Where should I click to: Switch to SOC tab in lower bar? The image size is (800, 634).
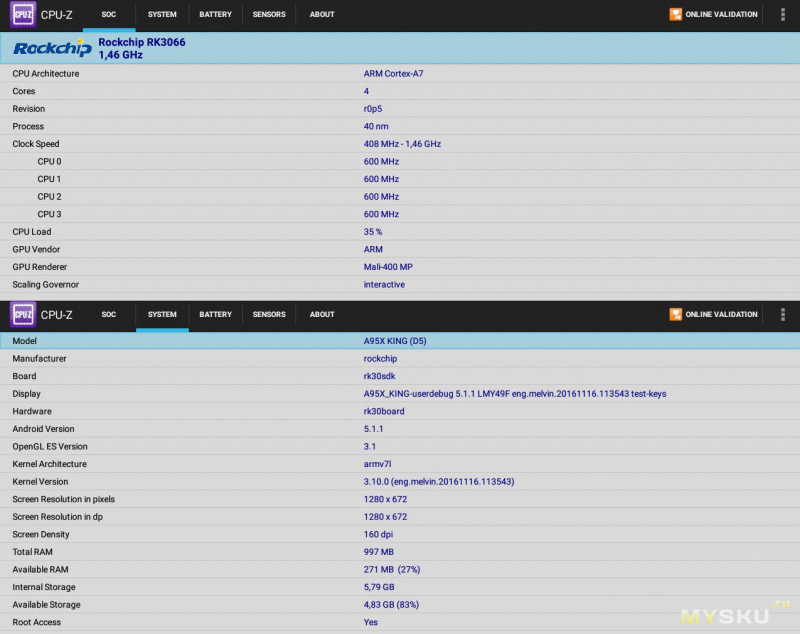109,314
